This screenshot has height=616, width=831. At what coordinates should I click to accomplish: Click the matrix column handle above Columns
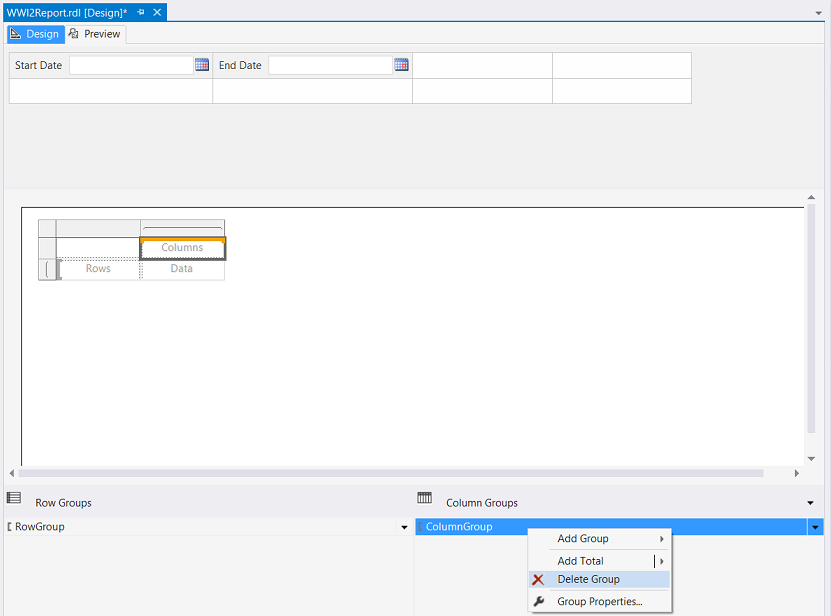tap(182, 228)
